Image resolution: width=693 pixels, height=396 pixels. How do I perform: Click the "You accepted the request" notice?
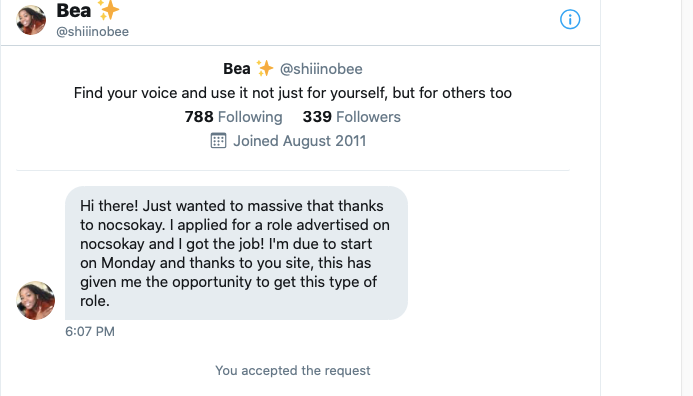[293, 370]
